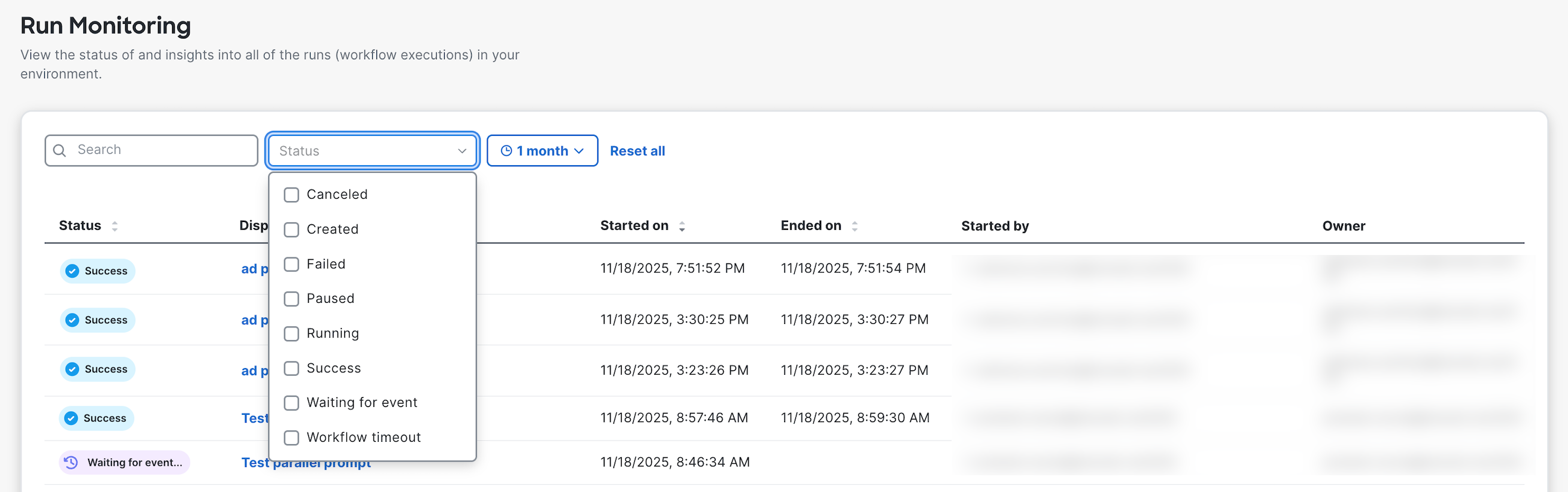Click inside the Search input field

[x=152, y=150]
